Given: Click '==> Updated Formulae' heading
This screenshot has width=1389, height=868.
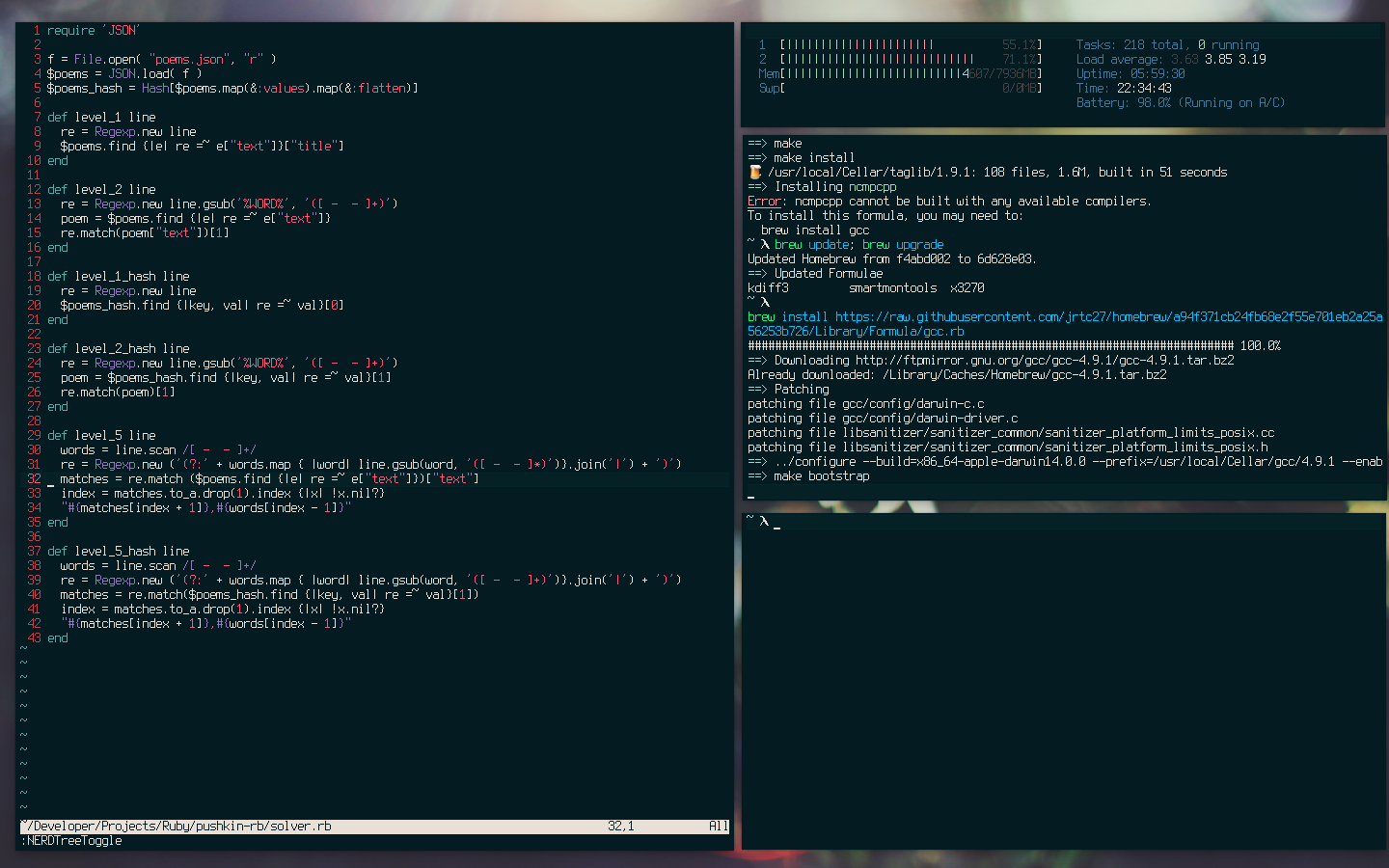Looking at the screenshot, I should pyautogui.click(x=815, y=273).
